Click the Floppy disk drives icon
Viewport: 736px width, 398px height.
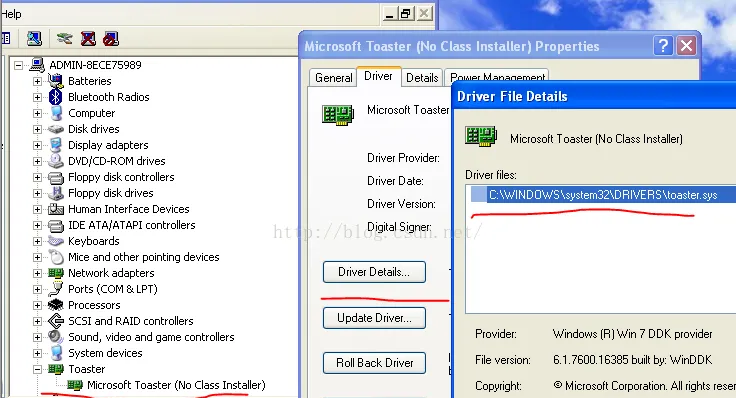click(56, 193)
